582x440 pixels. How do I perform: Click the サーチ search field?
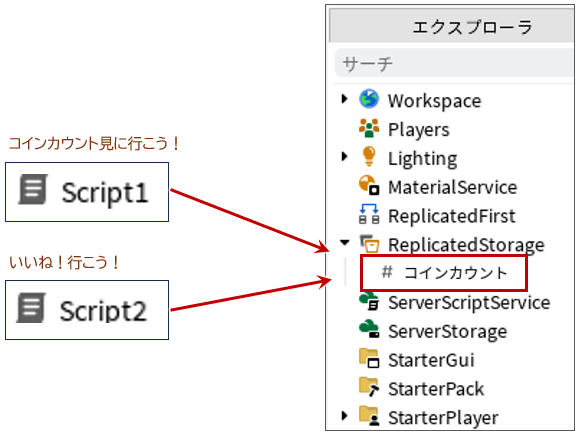click(x=454, y=63)
